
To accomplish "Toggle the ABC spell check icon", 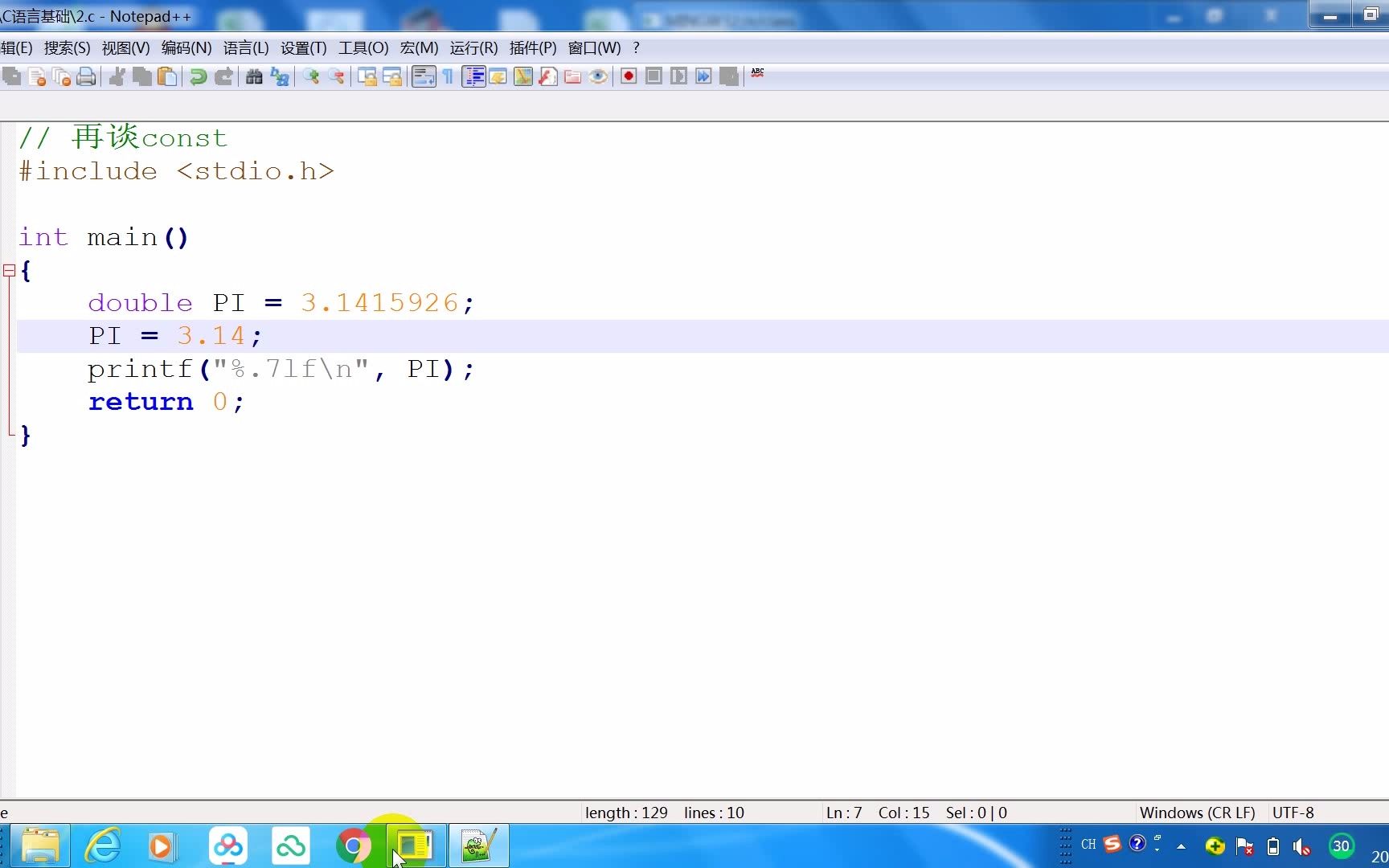I will coord(757,73).
